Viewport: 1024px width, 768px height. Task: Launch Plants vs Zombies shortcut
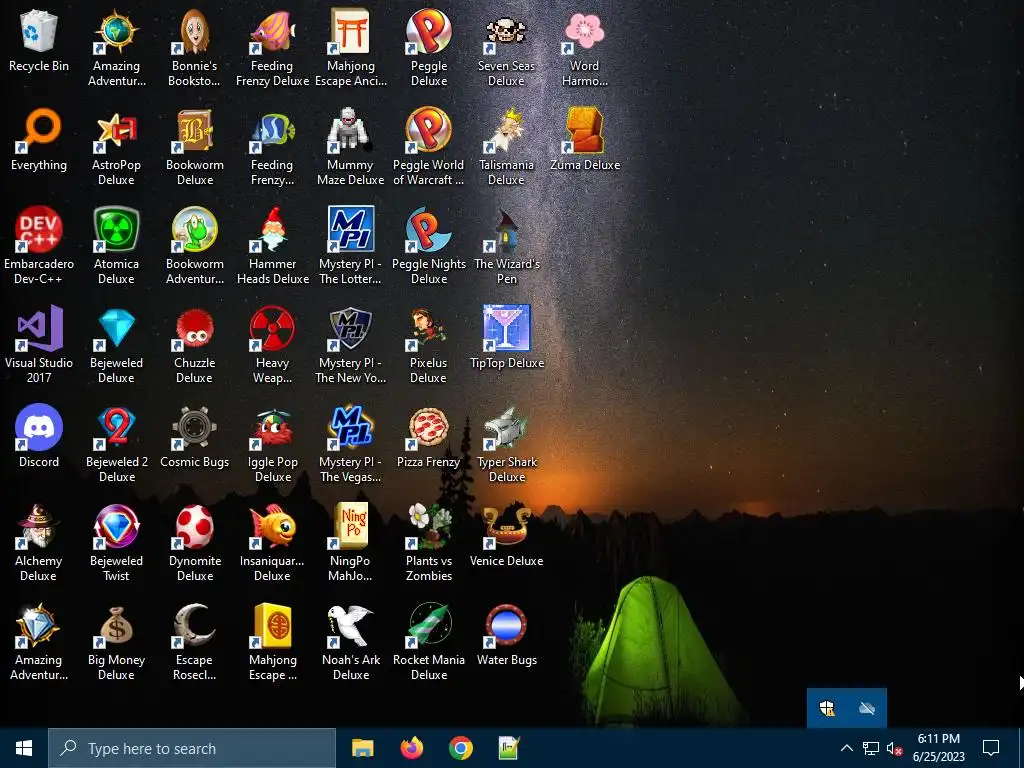[x=429, y=526]
